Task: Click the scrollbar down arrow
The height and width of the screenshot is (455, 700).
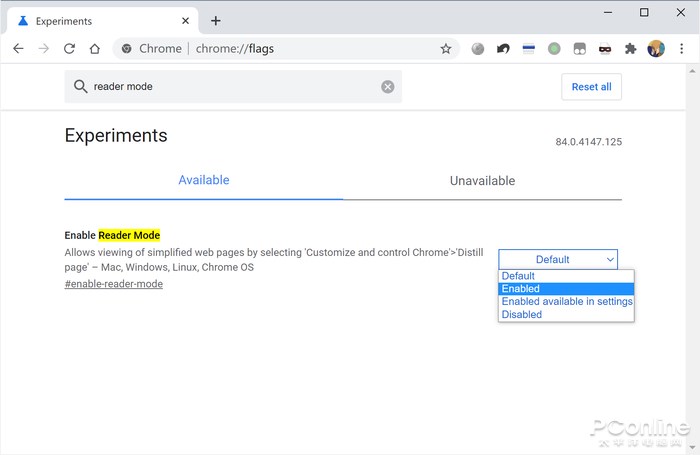Action: point(692,448)
